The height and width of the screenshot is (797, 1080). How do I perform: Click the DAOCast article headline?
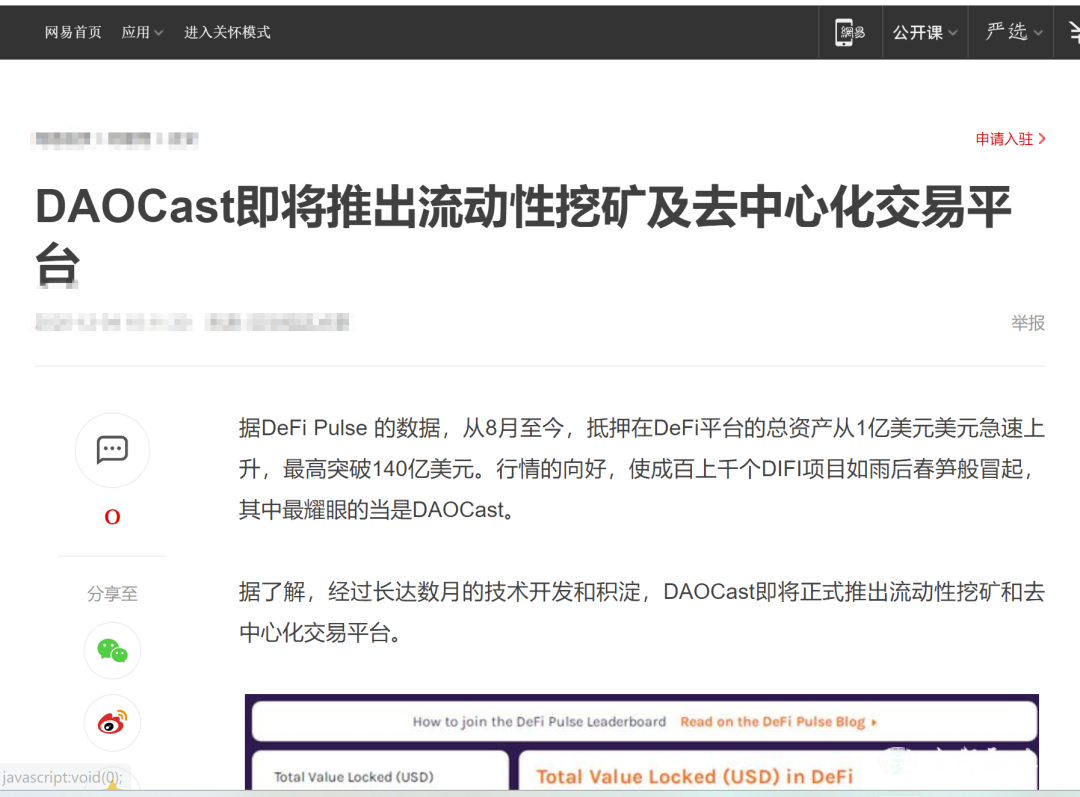pyautogui.click(x=523, y=235)
